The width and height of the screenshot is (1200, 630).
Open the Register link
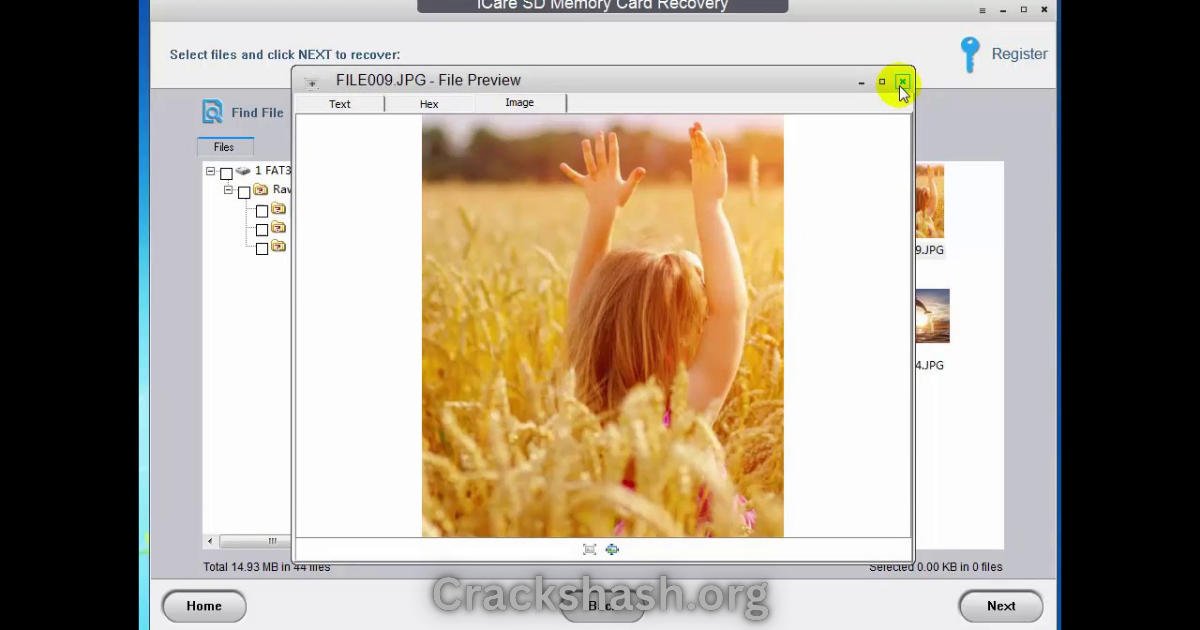(x=1019, y=54)
